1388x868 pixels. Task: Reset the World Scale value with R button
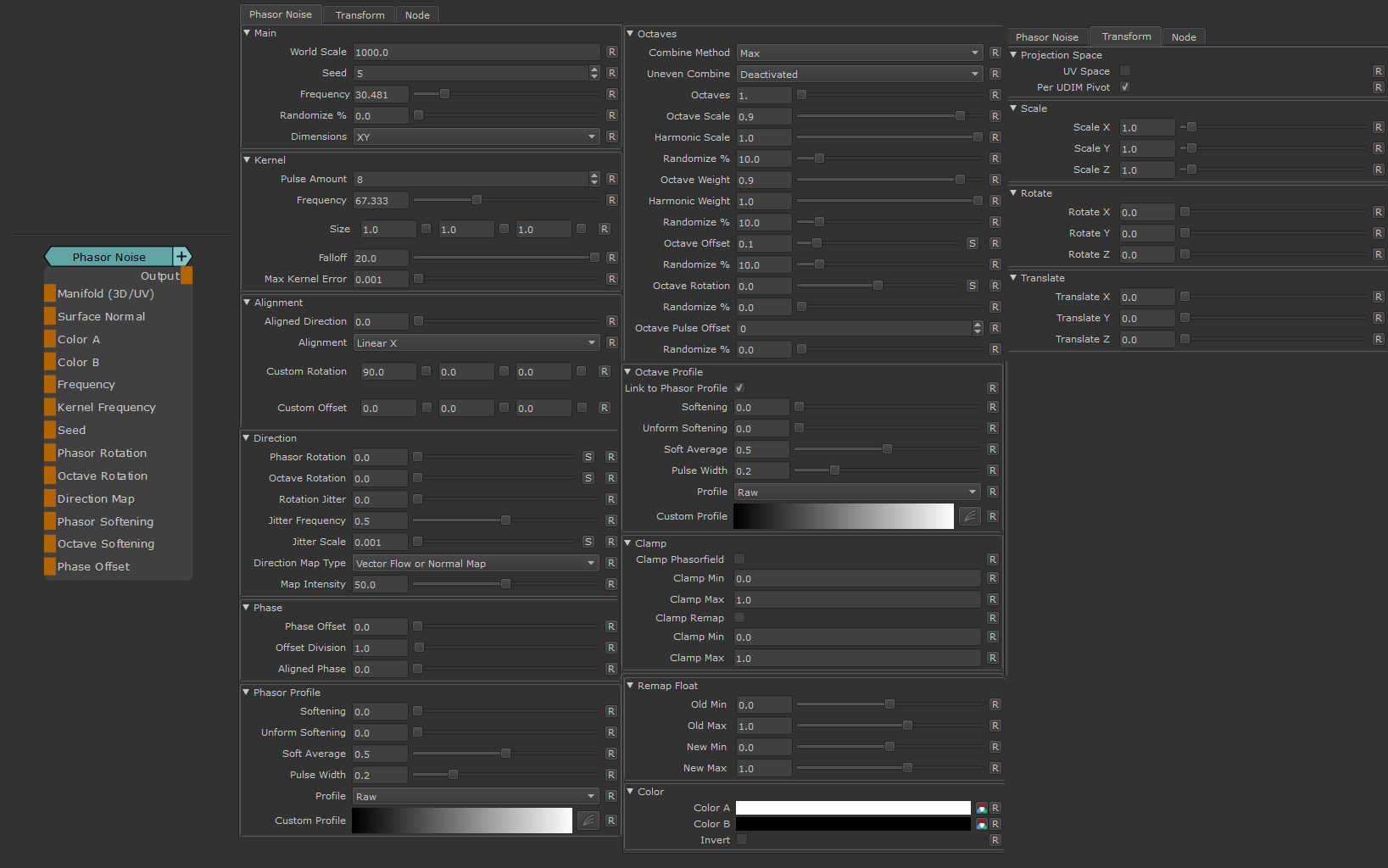point(611,52)
